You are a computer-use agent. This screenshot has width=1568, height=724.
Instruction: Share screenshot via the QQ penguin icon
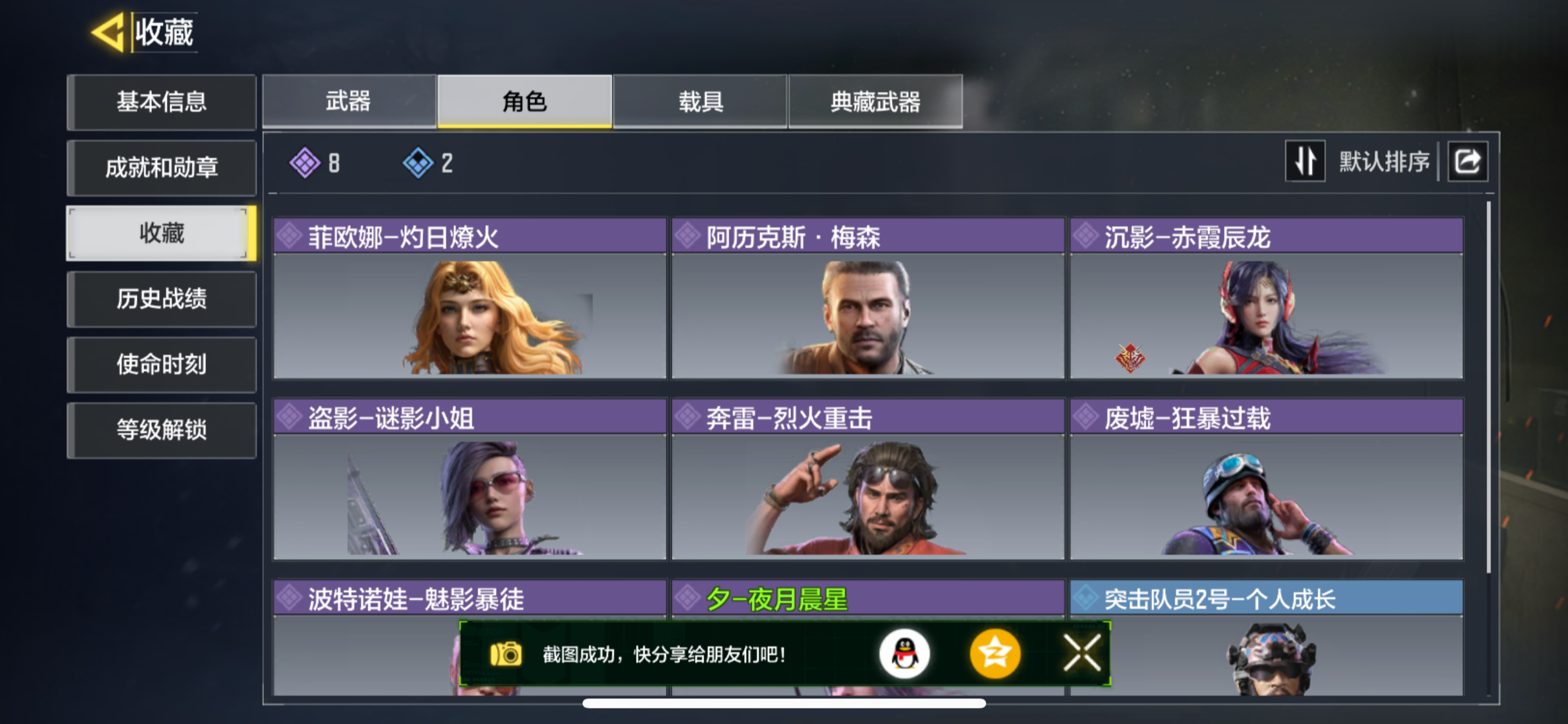point(904,654)
